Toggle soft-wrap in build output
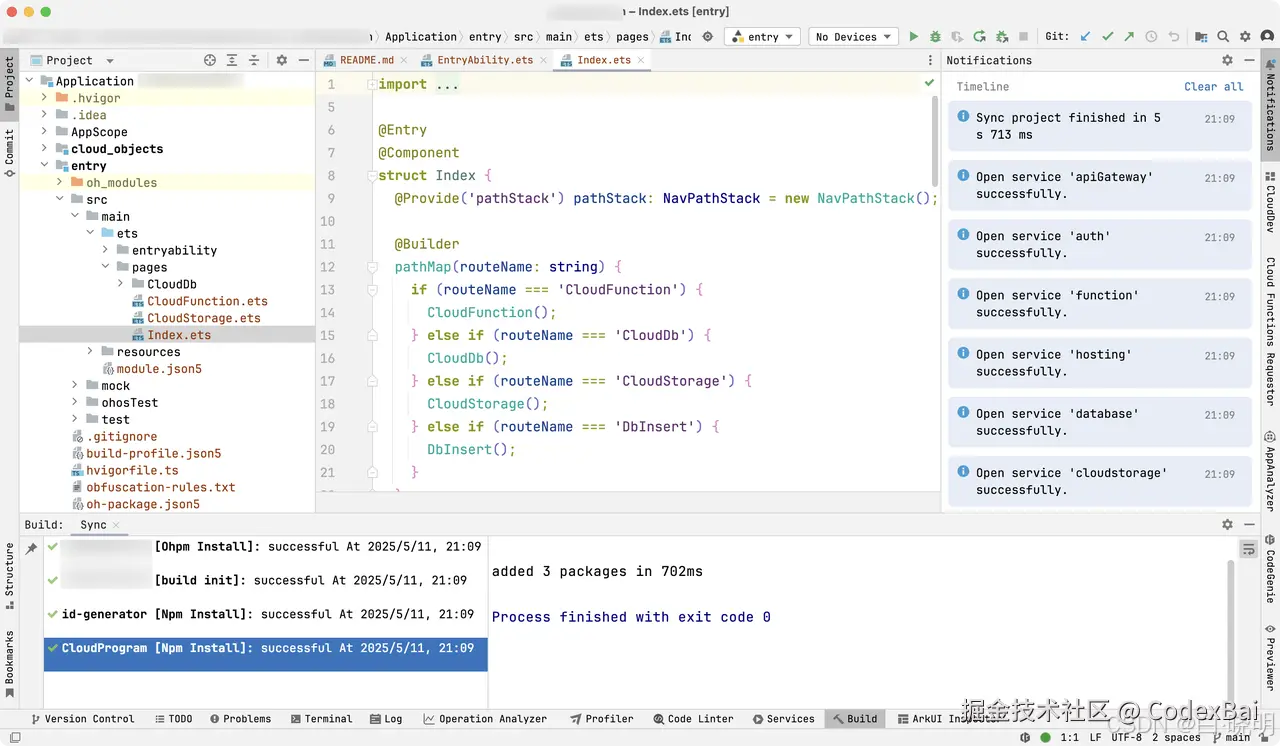 [1248, 549]
